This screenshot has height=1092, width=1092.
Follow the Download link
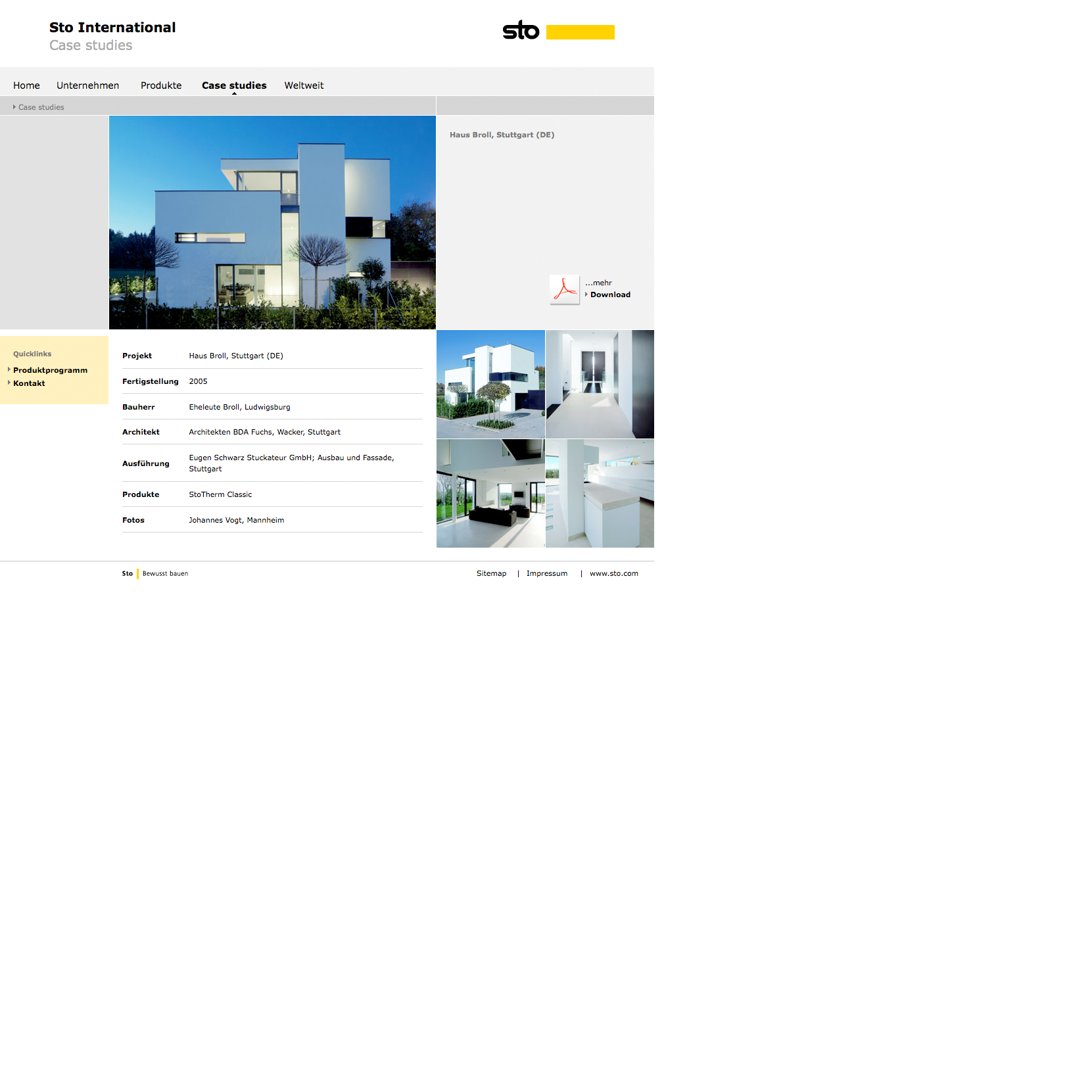(610, 295)
